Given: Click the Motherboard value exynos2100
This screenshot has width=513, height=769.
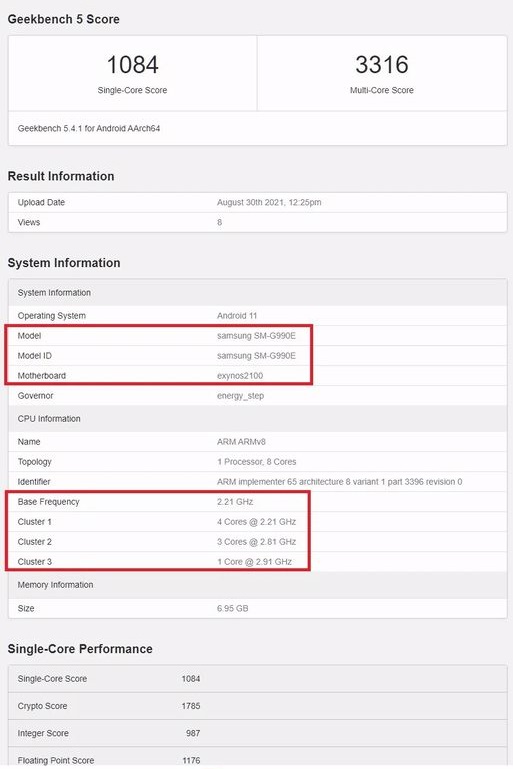Looking at the screenshot, I should coord(240,376).
